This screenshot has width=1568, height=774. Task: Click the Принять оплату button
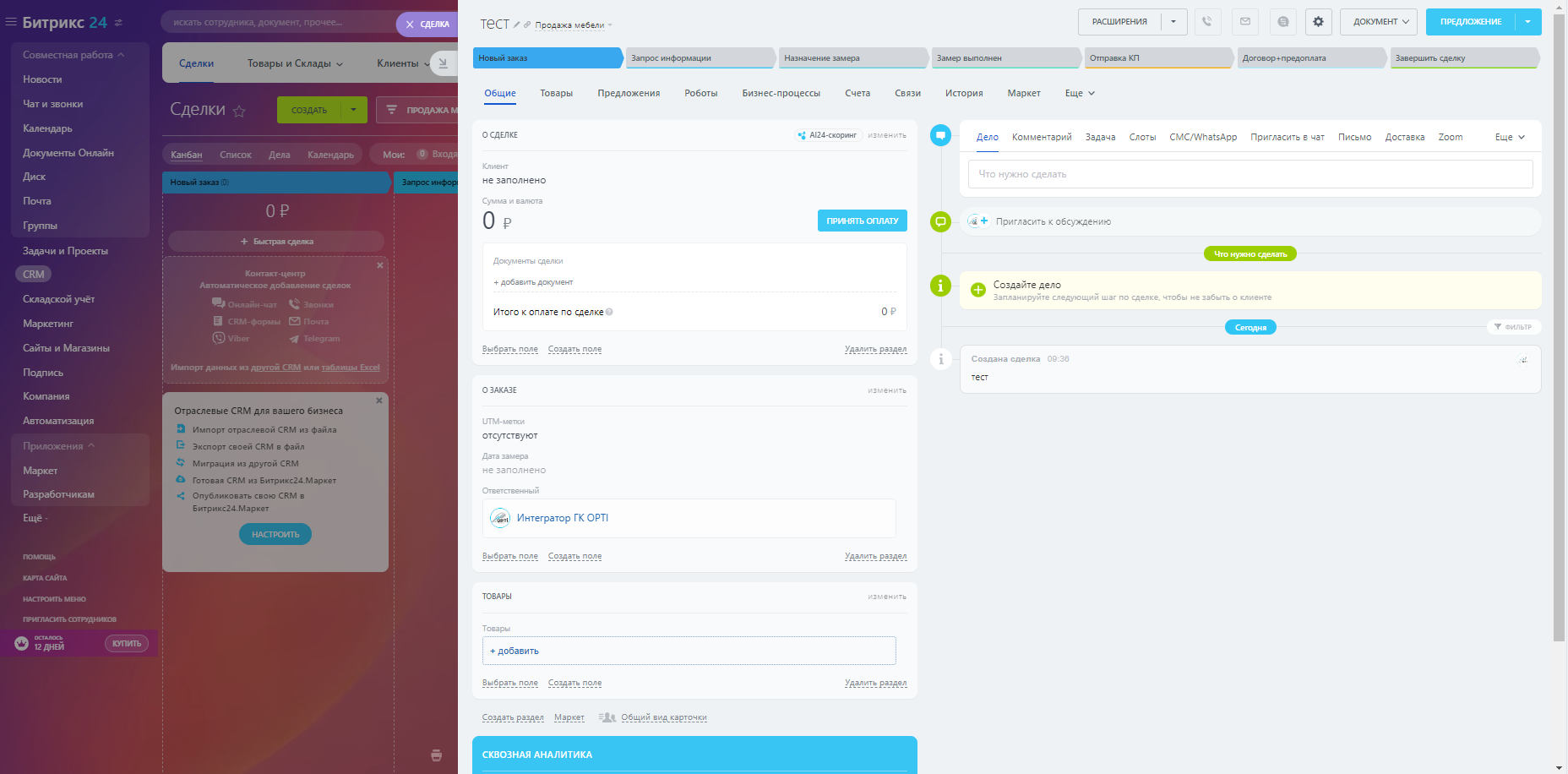coord(863,221)
